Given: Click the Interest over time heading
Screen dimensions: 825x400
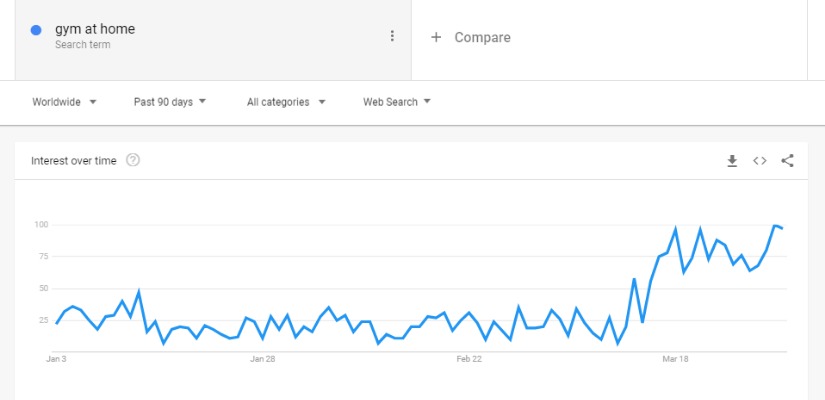Looking at the screenshot, I should pyautogui.click(x=74, y=161).
